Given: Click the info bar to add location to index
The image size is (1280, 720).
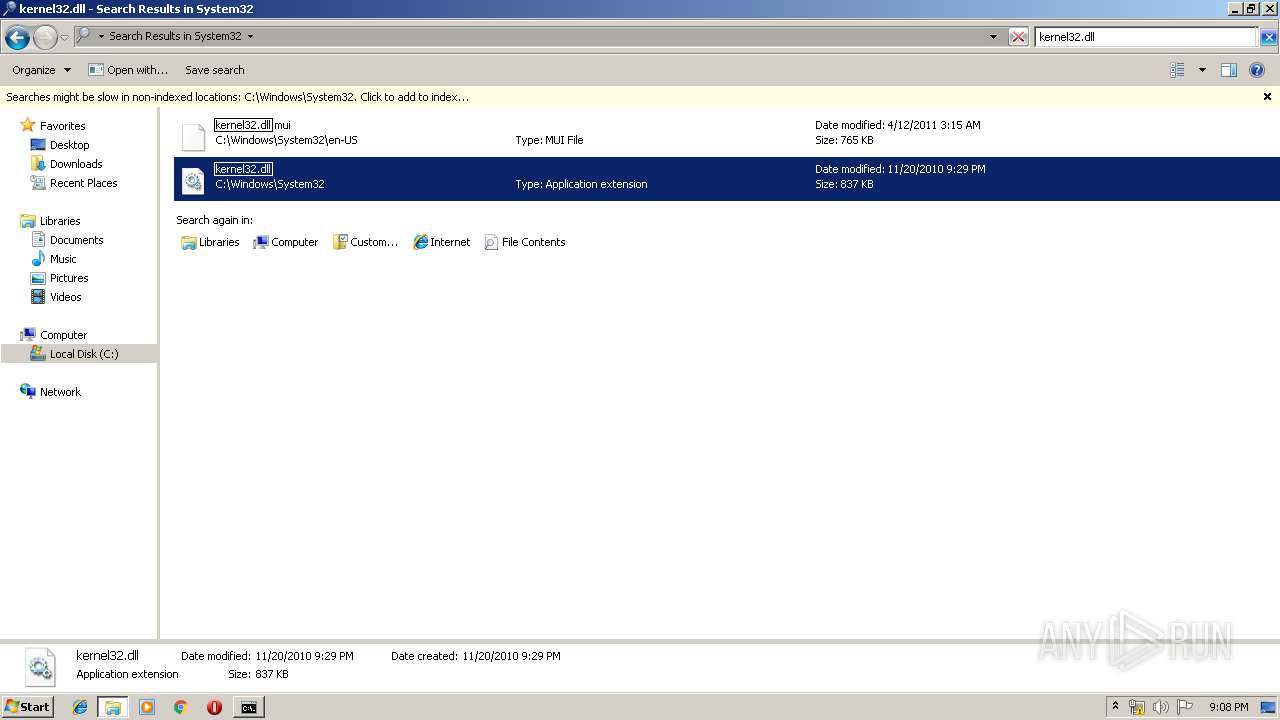Looking at the screenshot, I should (x=238, y=97).
